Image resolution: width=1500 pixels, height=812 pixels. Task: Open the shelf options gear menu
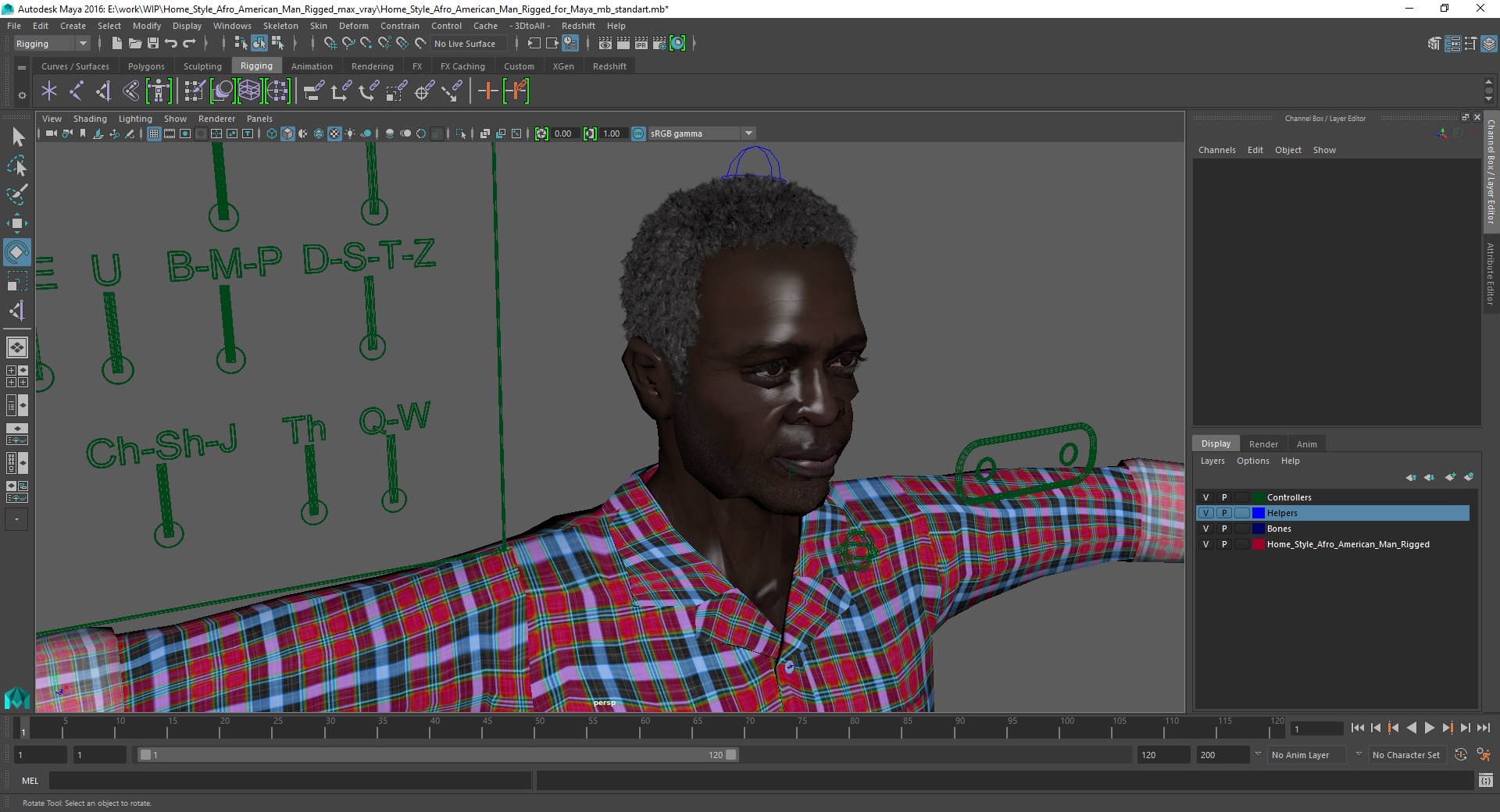[x=22, y=95]
